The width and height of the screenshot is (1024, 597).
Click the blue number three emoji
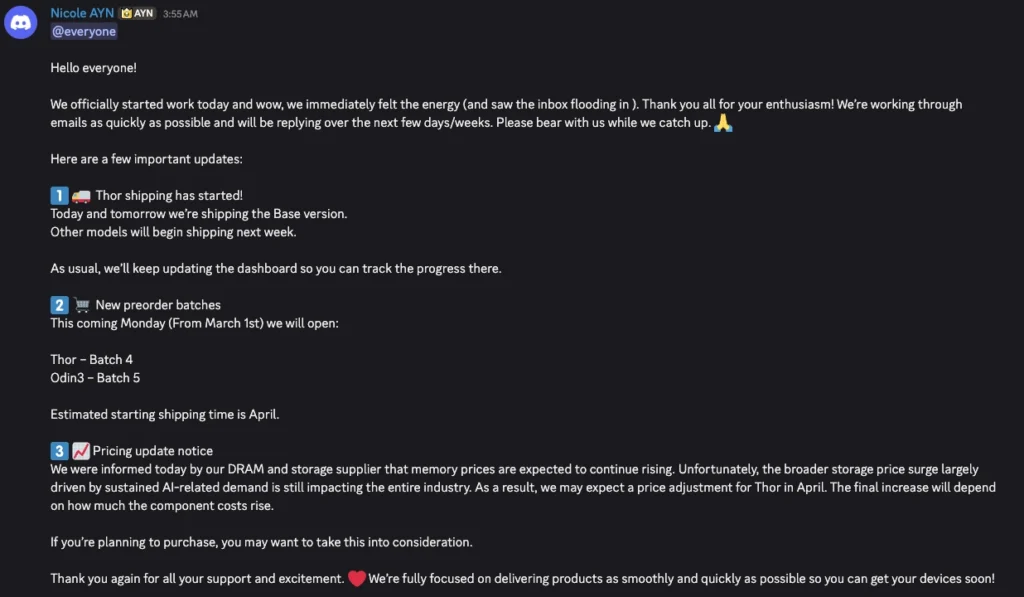coord(59,450)
